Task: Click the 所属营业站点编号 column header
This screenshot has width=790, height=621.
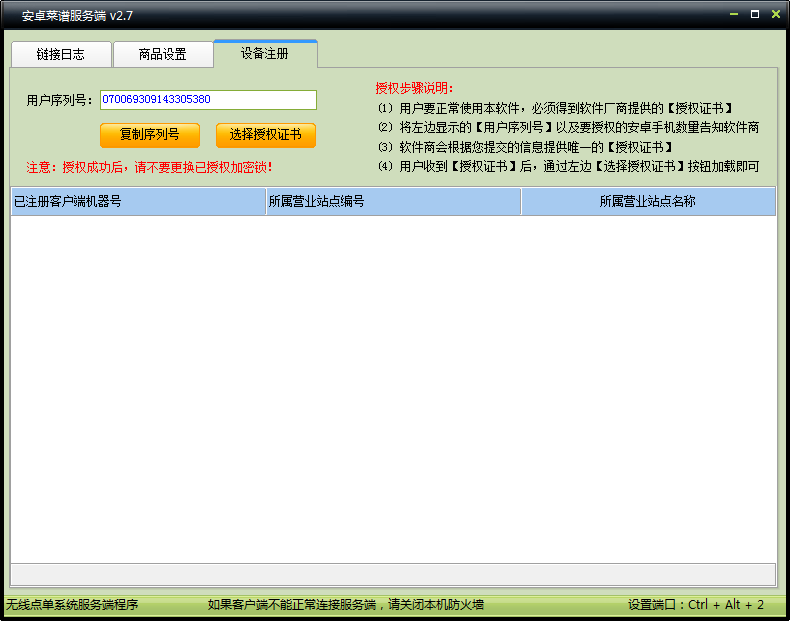Action: pos(393,201)
